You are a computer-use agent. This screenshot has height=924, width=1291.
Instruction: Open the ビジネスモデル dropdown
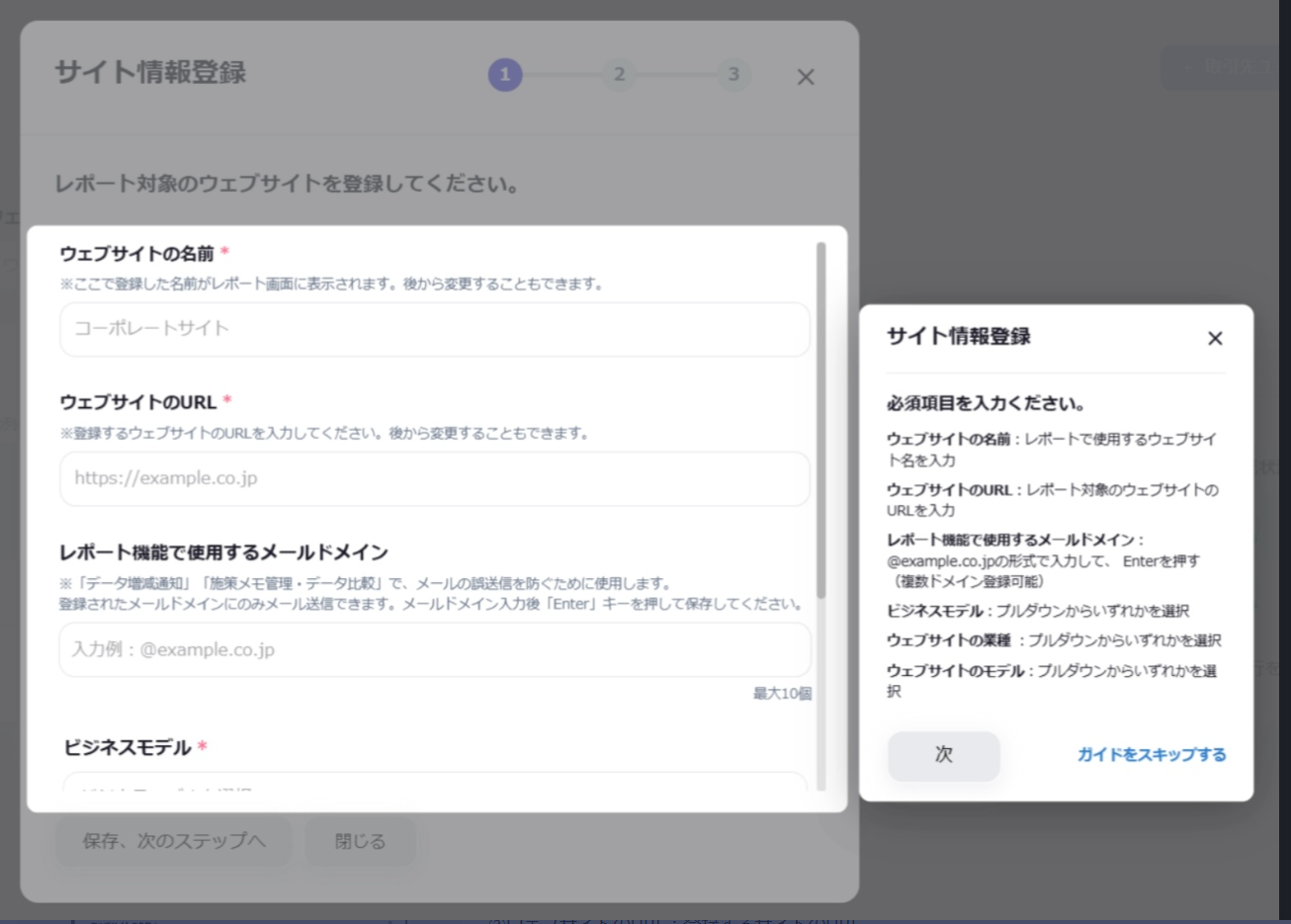(434, 787)
